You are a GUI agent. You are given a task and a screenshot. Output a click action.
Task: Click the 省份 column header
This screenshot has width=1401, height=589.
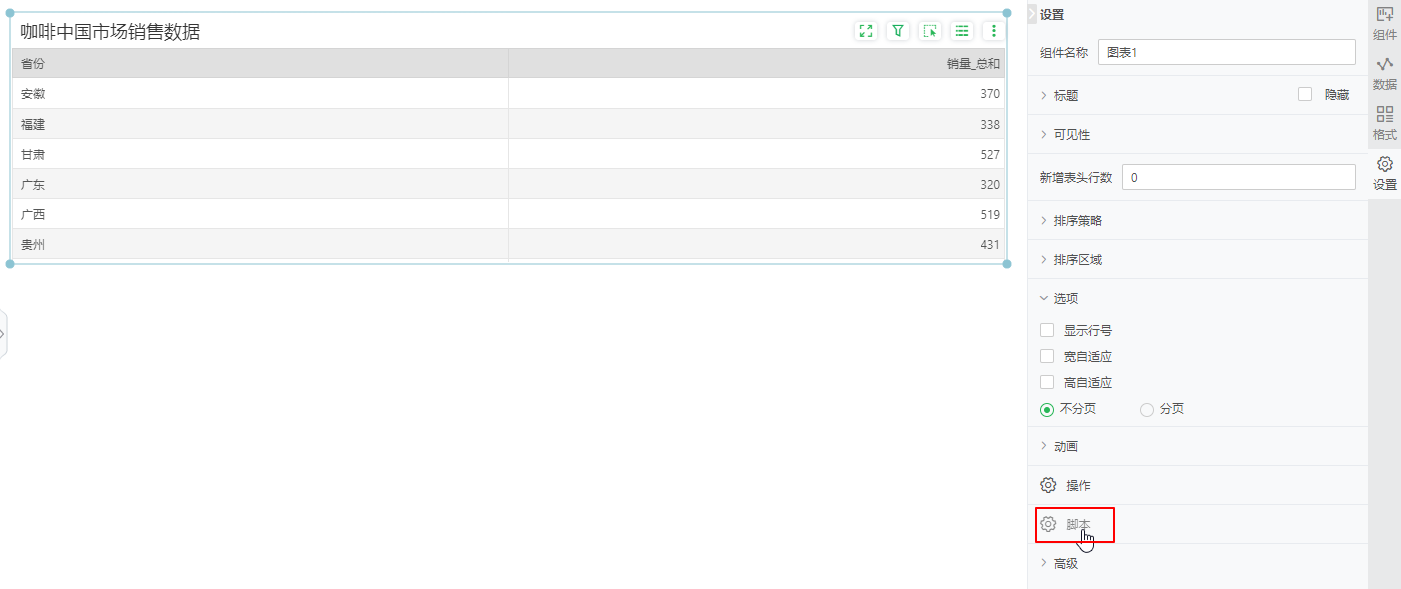pyautogui.click(x=33, y=64)
